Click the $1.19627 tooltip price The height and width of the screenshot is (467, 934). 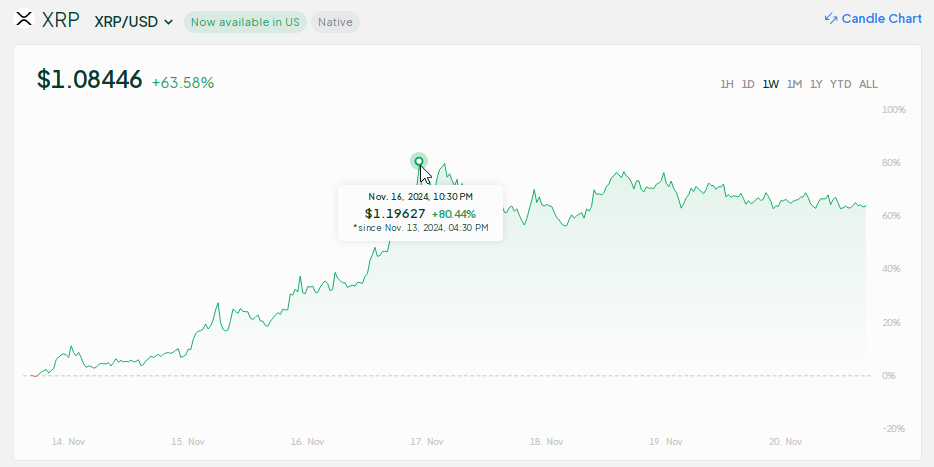[395, 213]
